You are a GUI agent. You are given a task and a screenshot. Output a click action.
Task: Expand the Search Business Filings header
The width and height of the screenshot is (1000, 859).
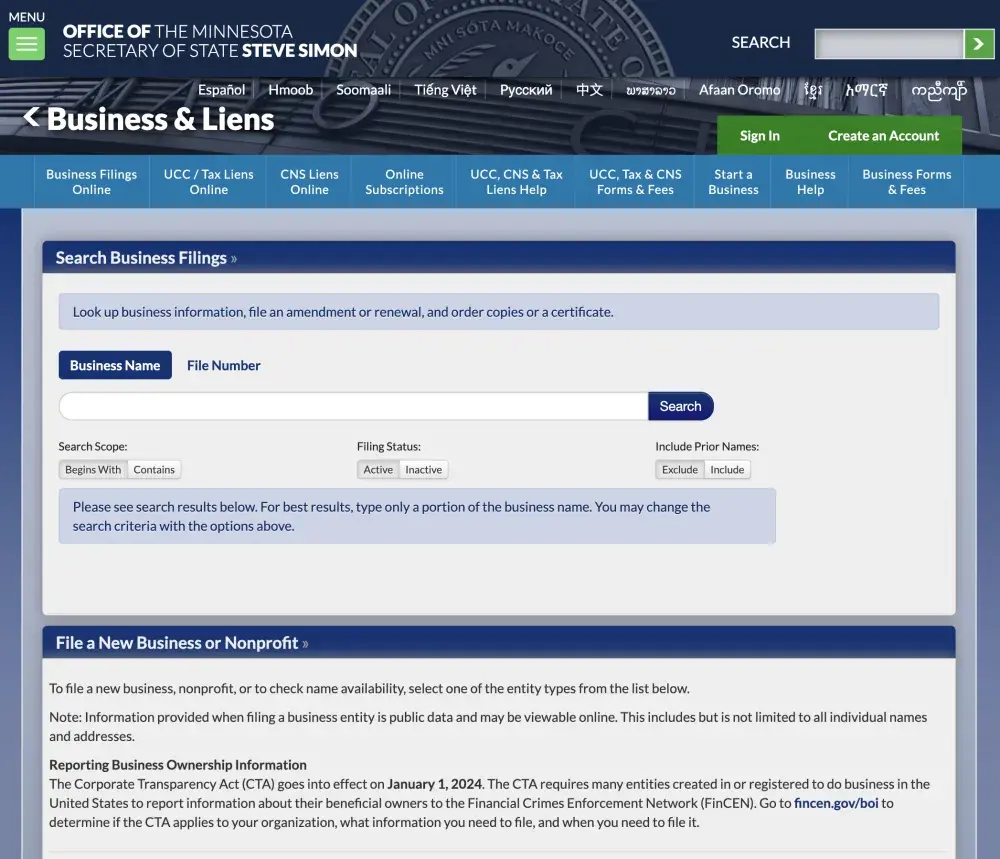pos(146,258)
